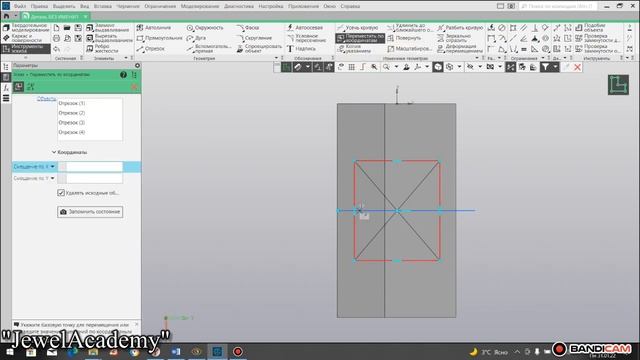The height and width of the screenshot is (360, 640).
Task: Click the undo arrow icon
Action: pyautogui.click(x=56, y=49)
